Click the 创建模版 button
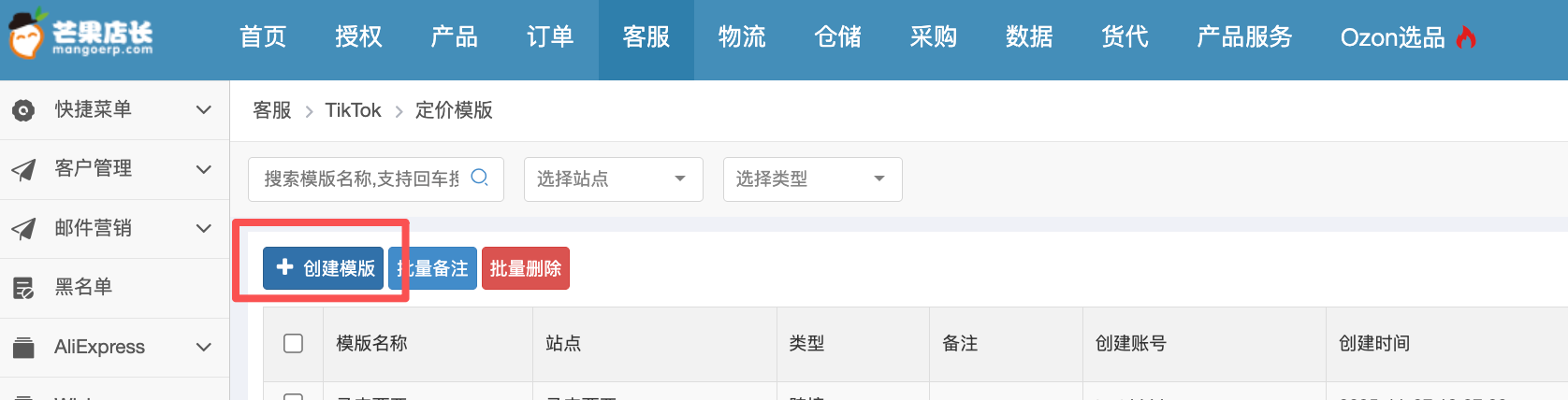The width and height of the screenshot is (1568, 400). 323,268
